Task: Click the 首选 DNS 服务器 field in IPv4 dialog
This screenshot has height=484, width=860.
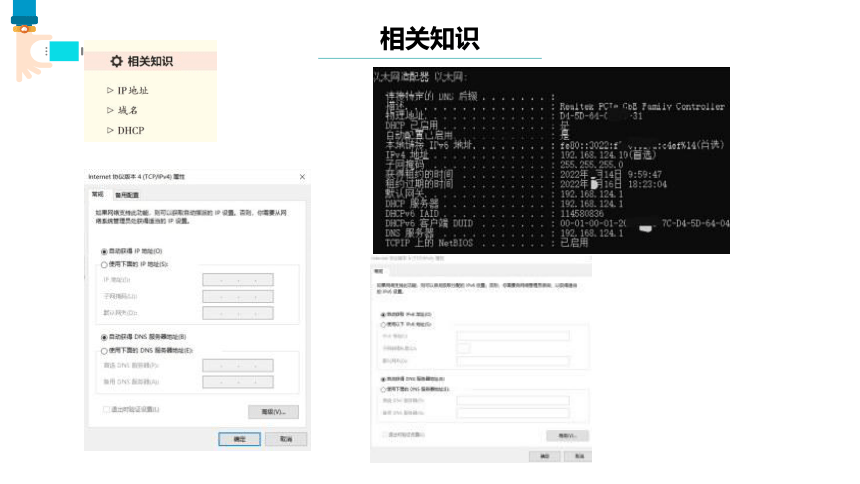Action: click(x=238, y=365)
